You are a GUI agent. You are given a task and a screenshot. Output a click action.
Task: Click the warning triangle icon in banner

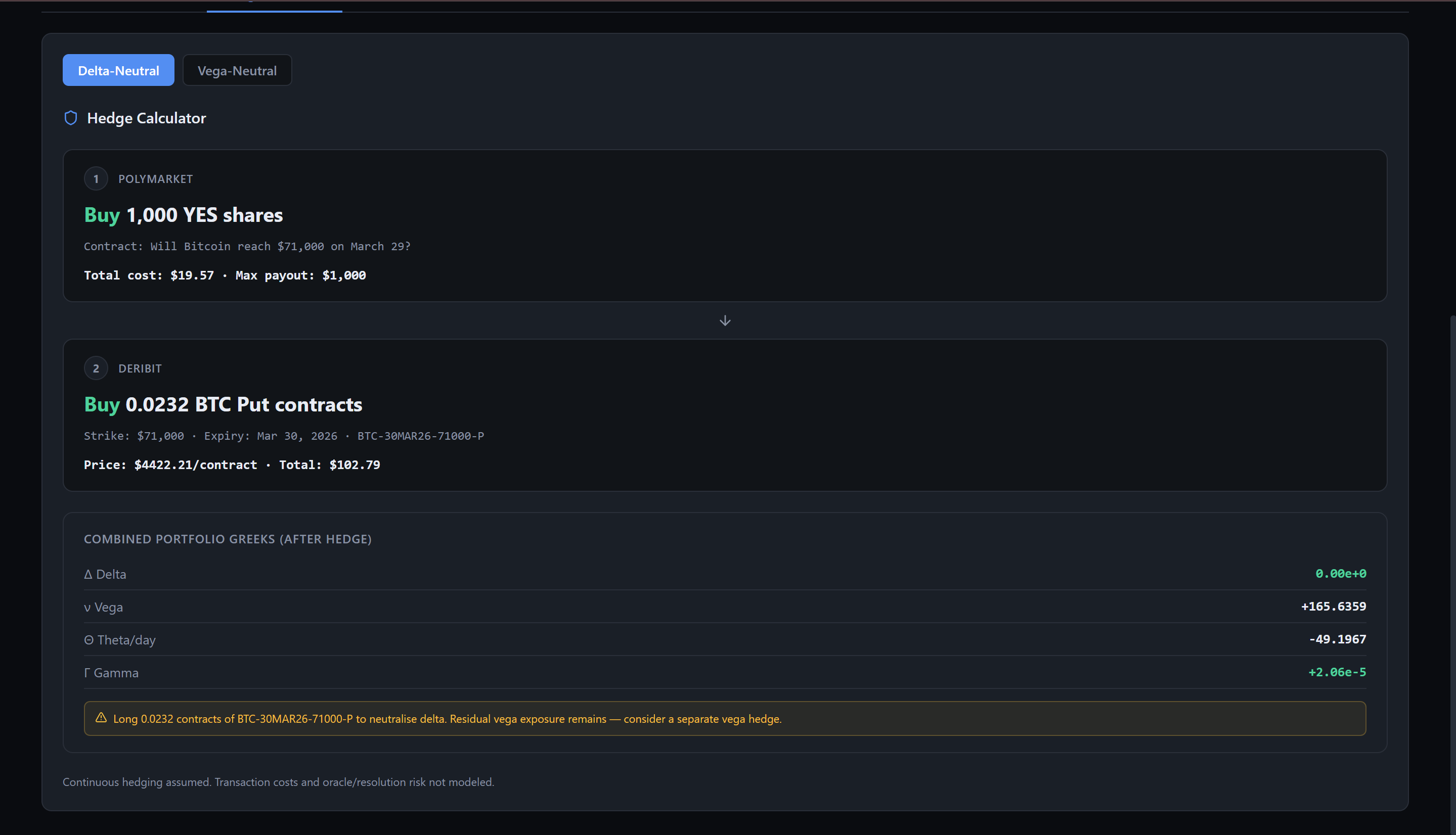coord(101,718)
